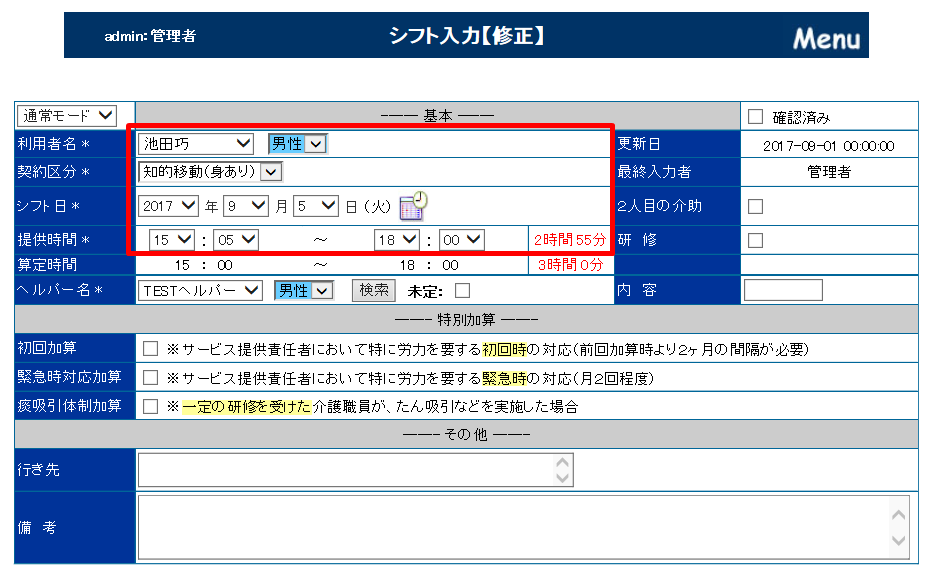Enable 初回加算 checkbox
The height and width of the screenshot is (571, 926).
[x=151, y=349]
